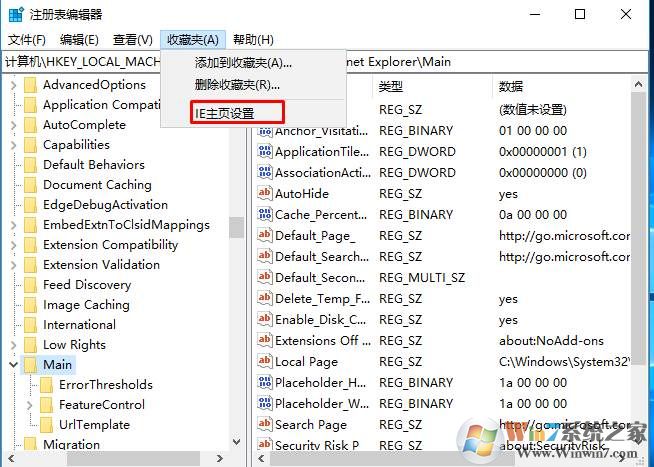Select the FeatureControl folder icon
This screenshot has width=654, height=467.
click(46, 405)
